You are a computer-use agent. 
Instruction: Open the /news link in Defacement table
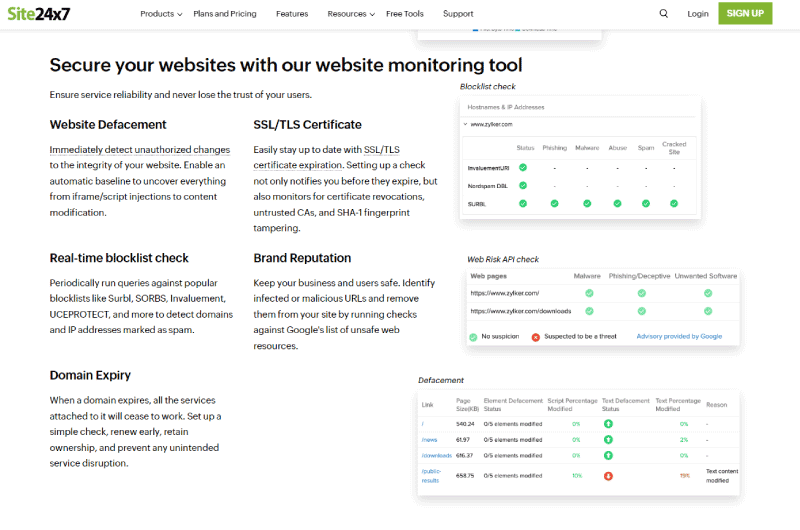tap(430, 440)
